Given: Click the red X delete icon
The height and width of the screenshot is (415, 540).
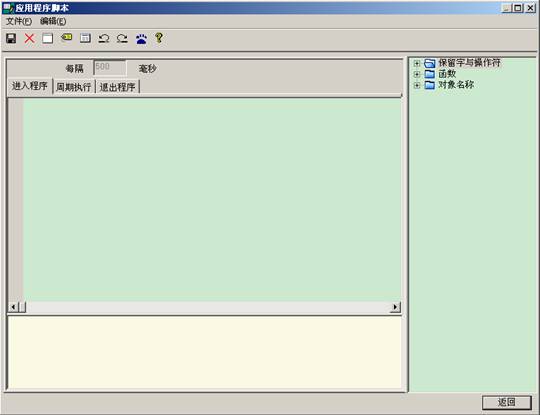Looking at the screenshot, I should [30, 38].
